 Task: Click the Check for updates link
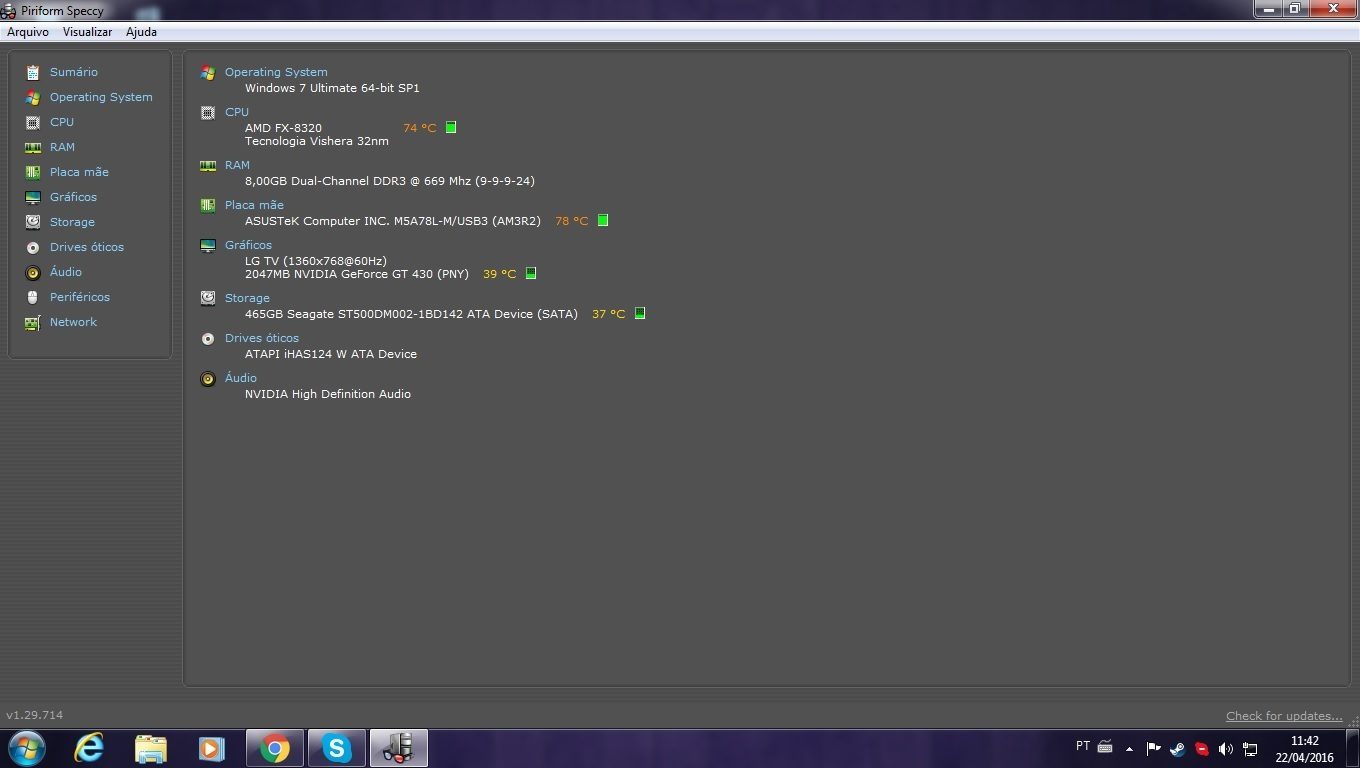(1284, 716)
